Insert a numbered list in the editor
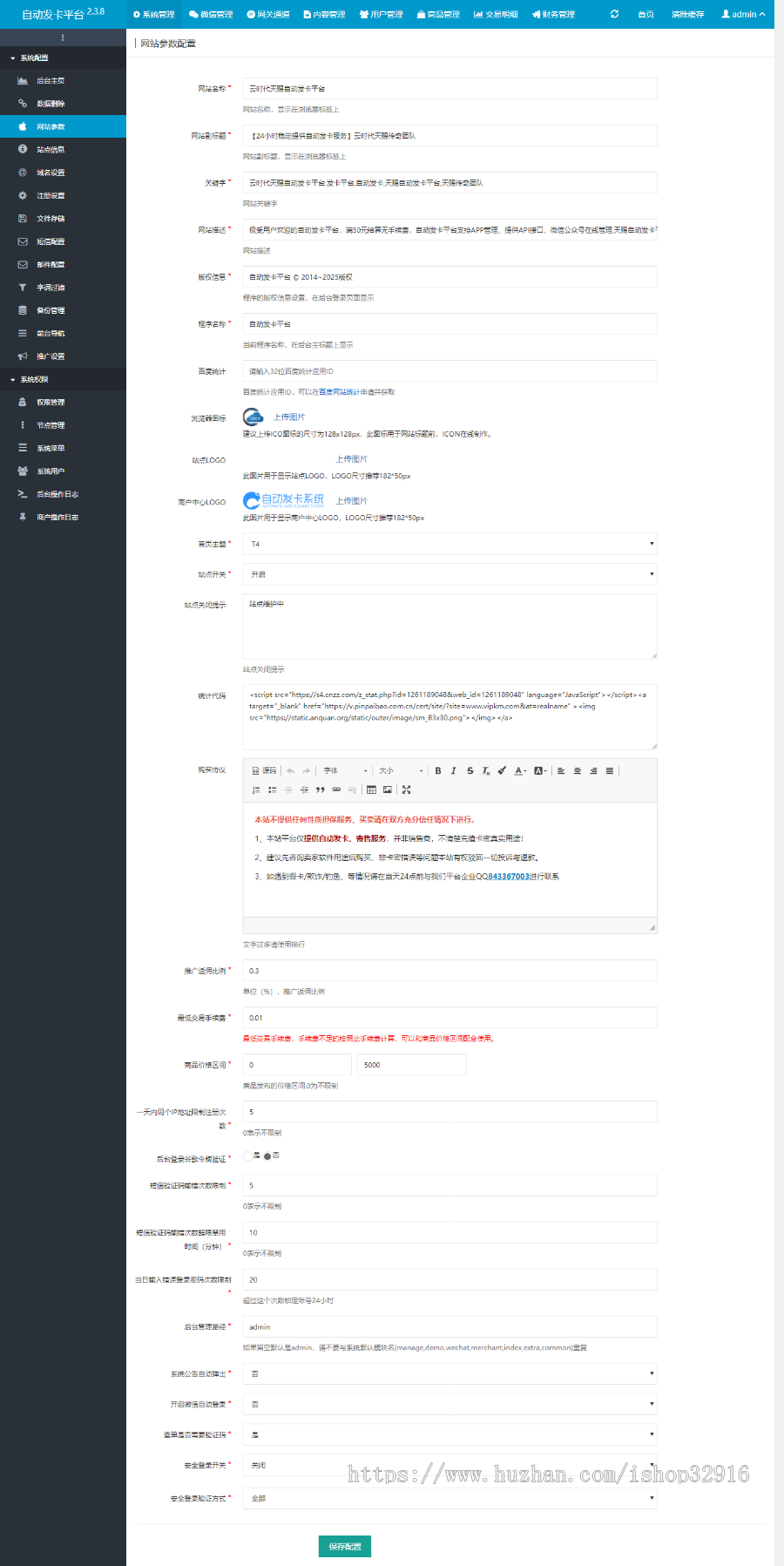This screenshot has width=784, height=1566. pos(256,790)
